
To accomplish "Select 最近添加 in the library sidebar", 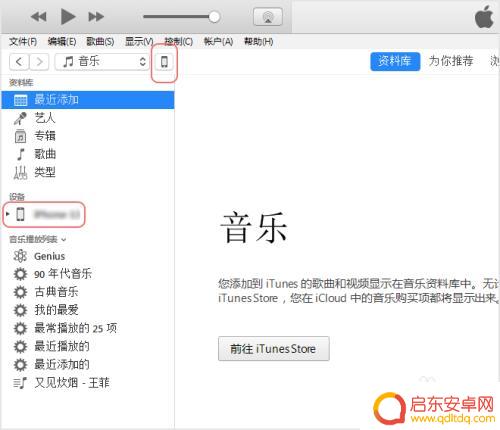I will (x=88, y=100).
